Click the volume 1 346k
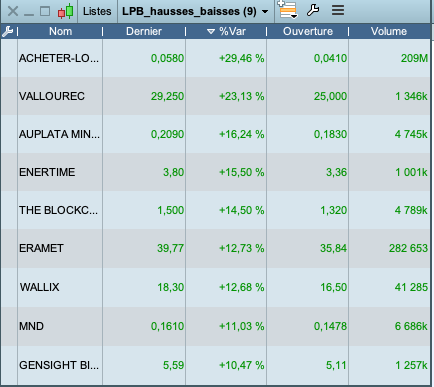 pyautogui.click(x=411, y=96)
